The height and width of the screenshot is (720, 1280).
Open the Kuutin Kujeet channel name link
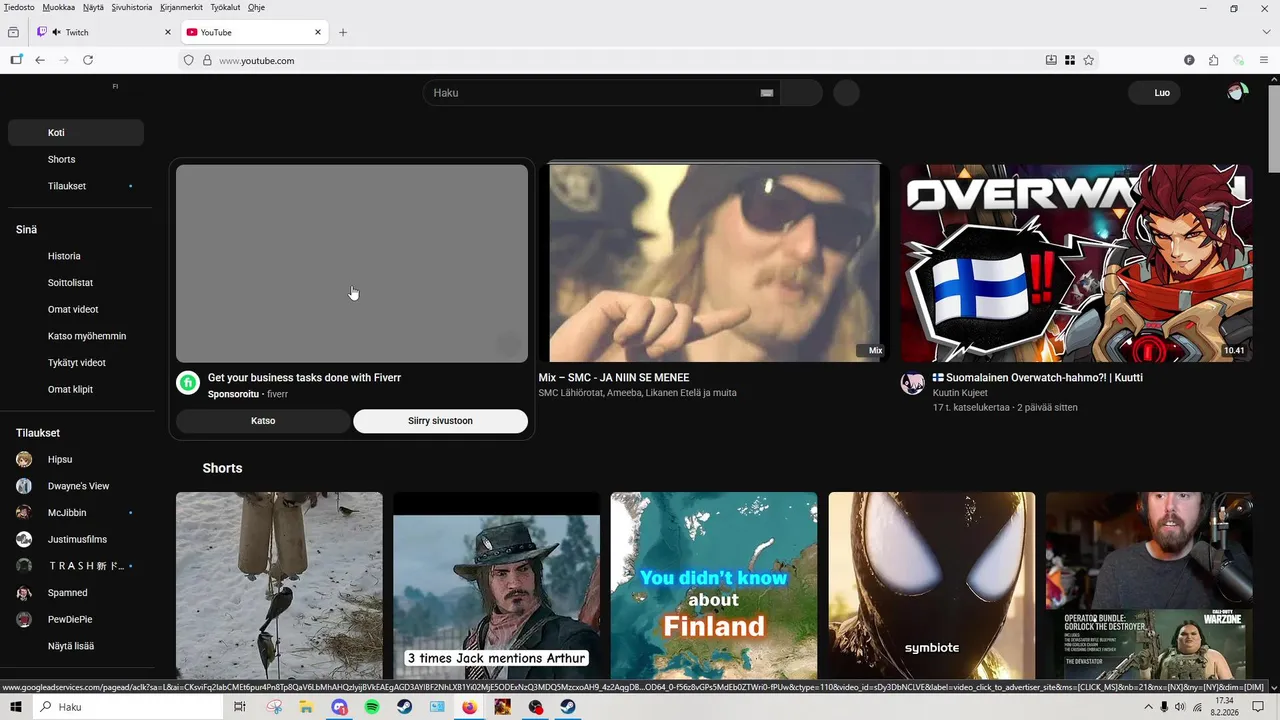(960, 393)
